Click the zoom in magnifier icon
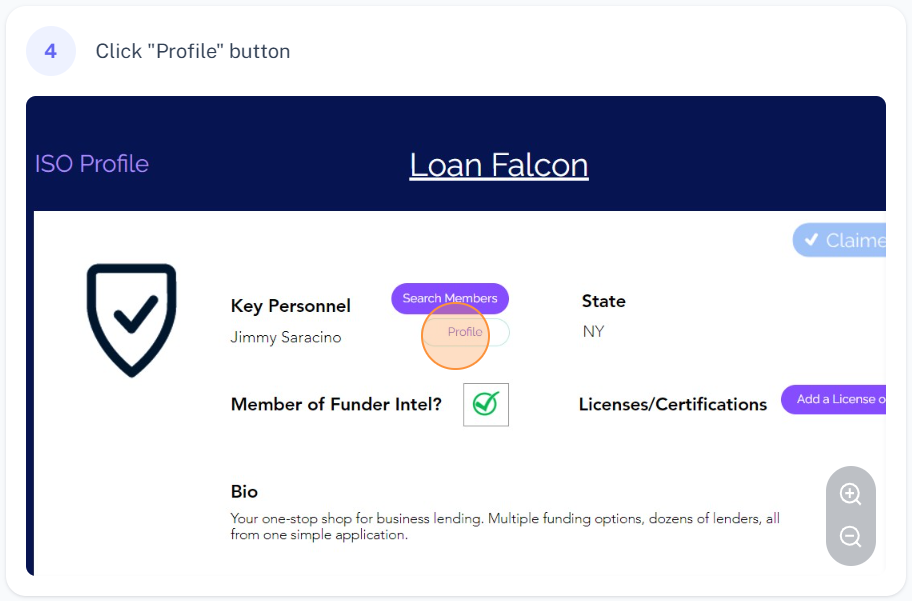Image resolution: width=912 pixels, height=601 pixels. click(850, 494)
